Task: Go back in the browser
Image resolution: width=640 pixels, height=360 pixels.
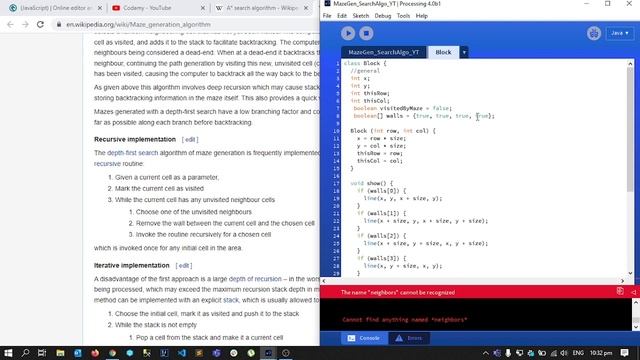Action: pos(10,24)
